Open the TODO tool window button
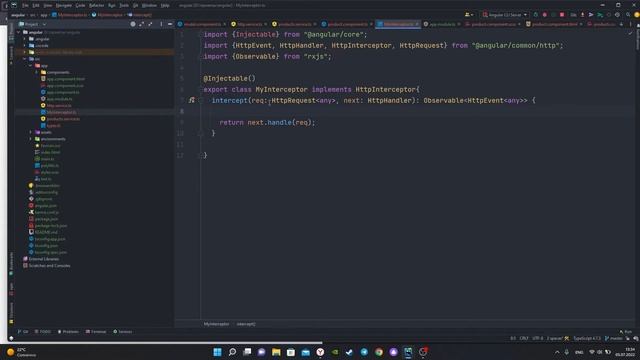The height and width of the screenshot is (360, 640). pyautogui.click(x=43, y=331)
